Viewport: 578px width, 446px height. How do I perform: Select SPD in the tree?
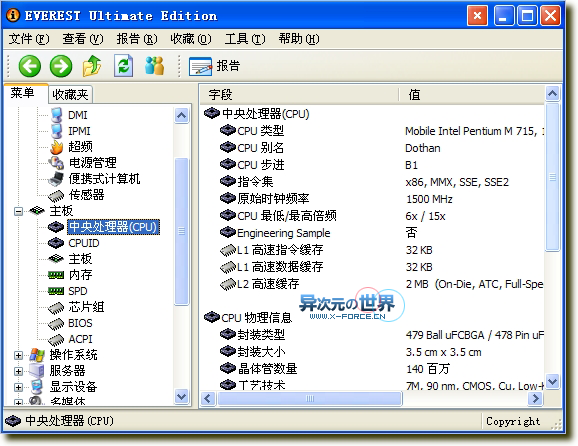click(x=78, y=291)
